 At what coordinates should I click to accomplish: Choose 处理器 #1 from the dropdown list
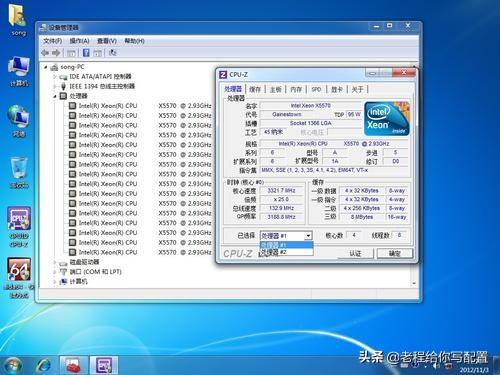coord(286,245)
